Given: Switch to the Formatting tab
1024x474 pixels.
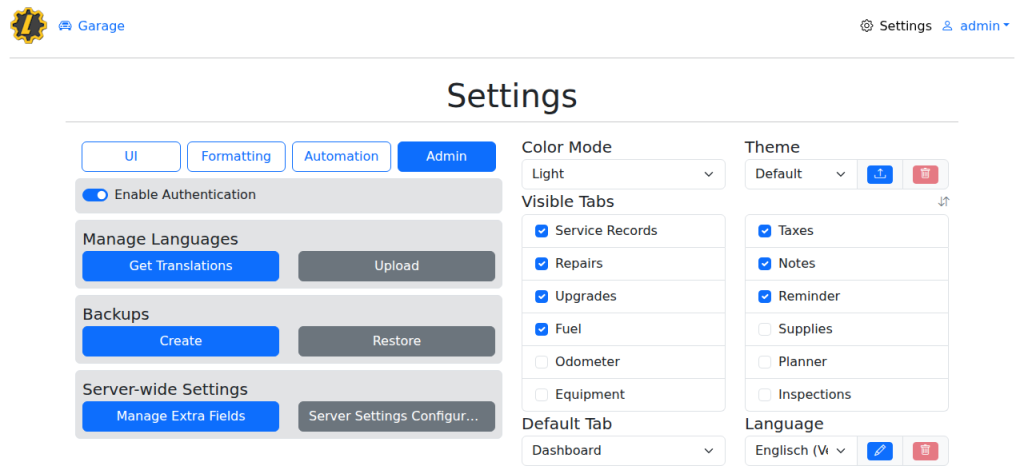Looking at the screenshot, I should tap(236, 157).
